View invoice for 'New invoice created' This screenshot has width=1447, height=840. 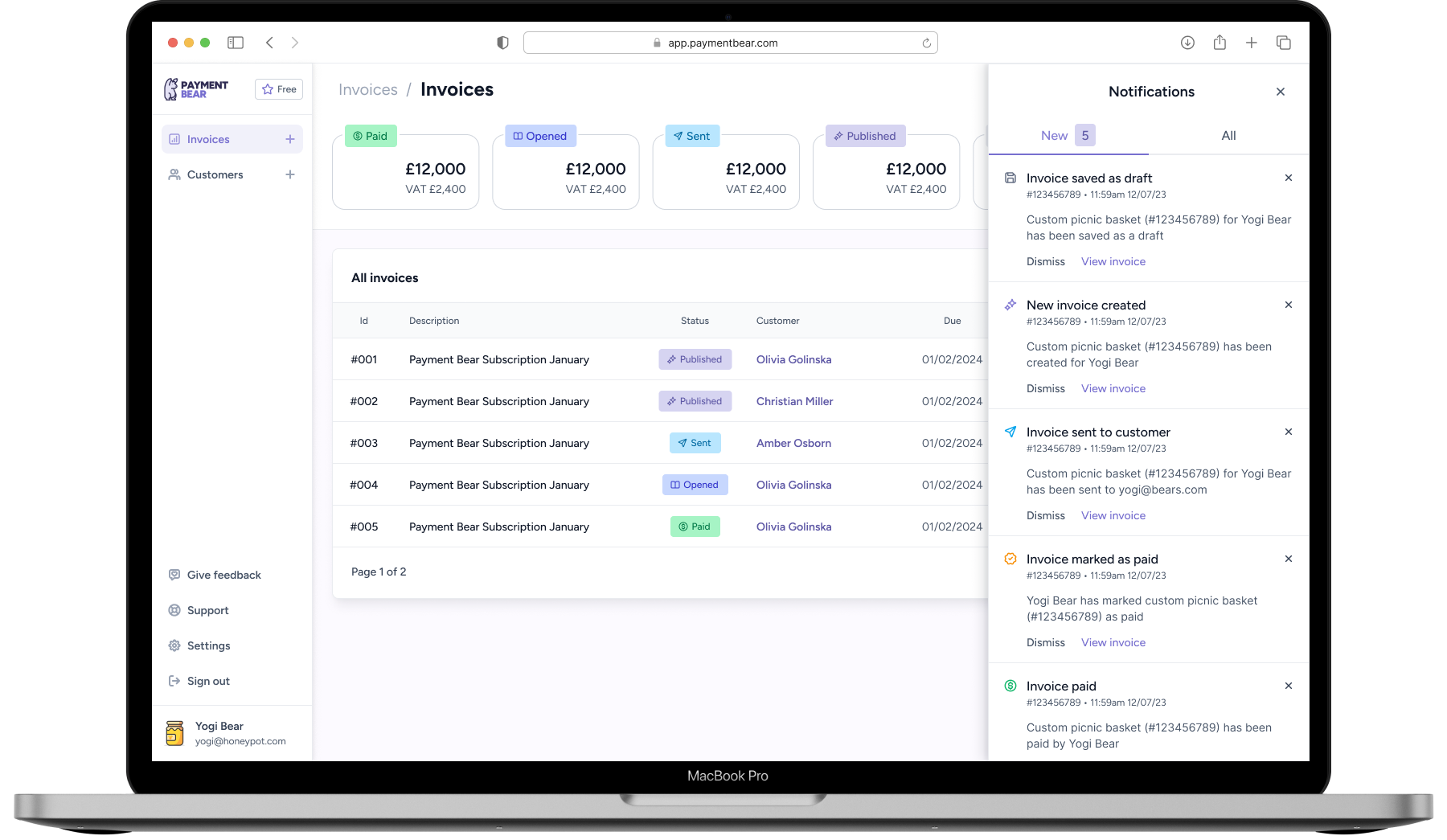point(1113,388)
